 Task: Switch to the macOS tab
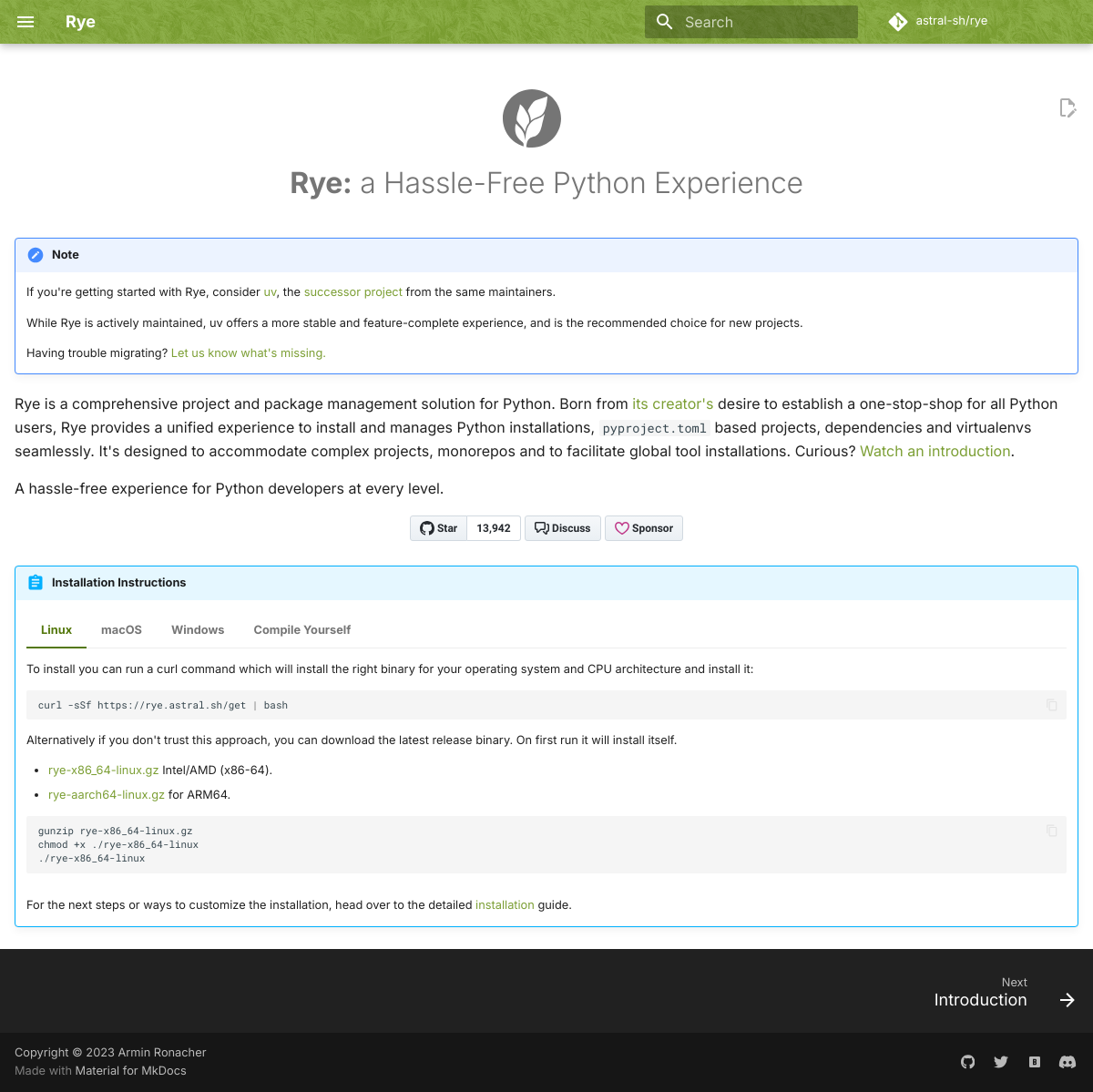tap(121, 630)
